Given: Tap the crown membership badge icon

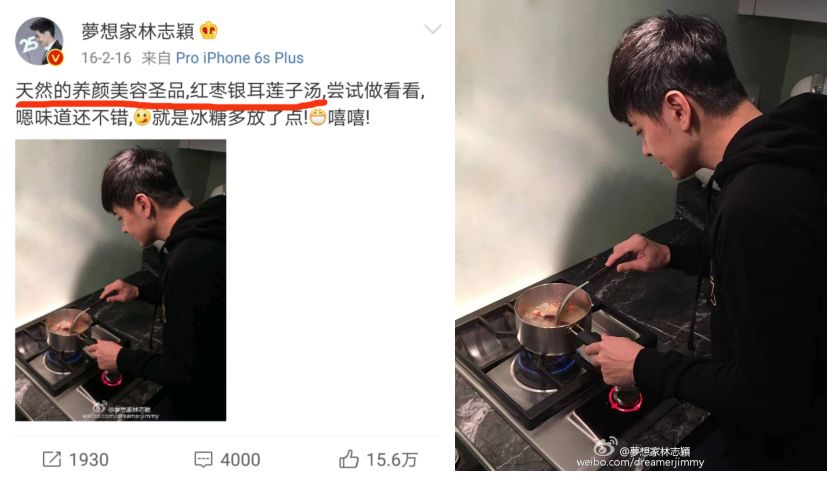Looking at the screenshot, I should pos(209,31).
